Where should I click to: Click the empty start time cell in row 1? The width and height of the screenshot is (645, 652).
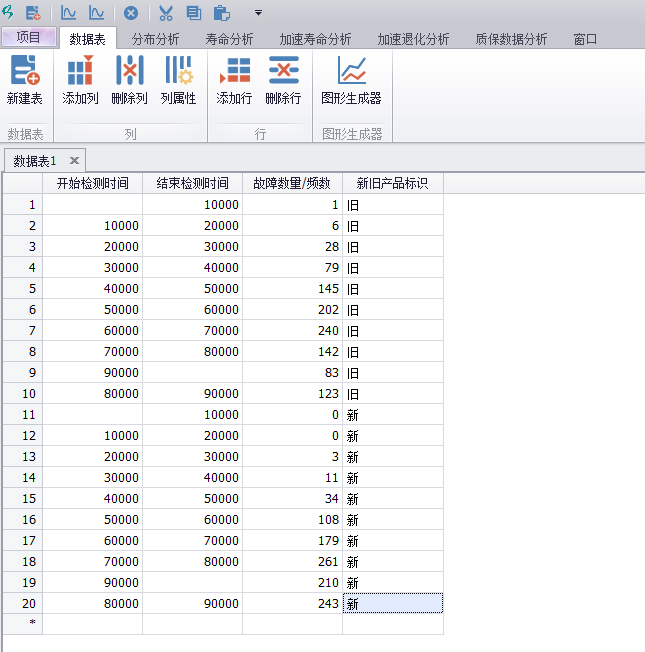coord(93,205)
